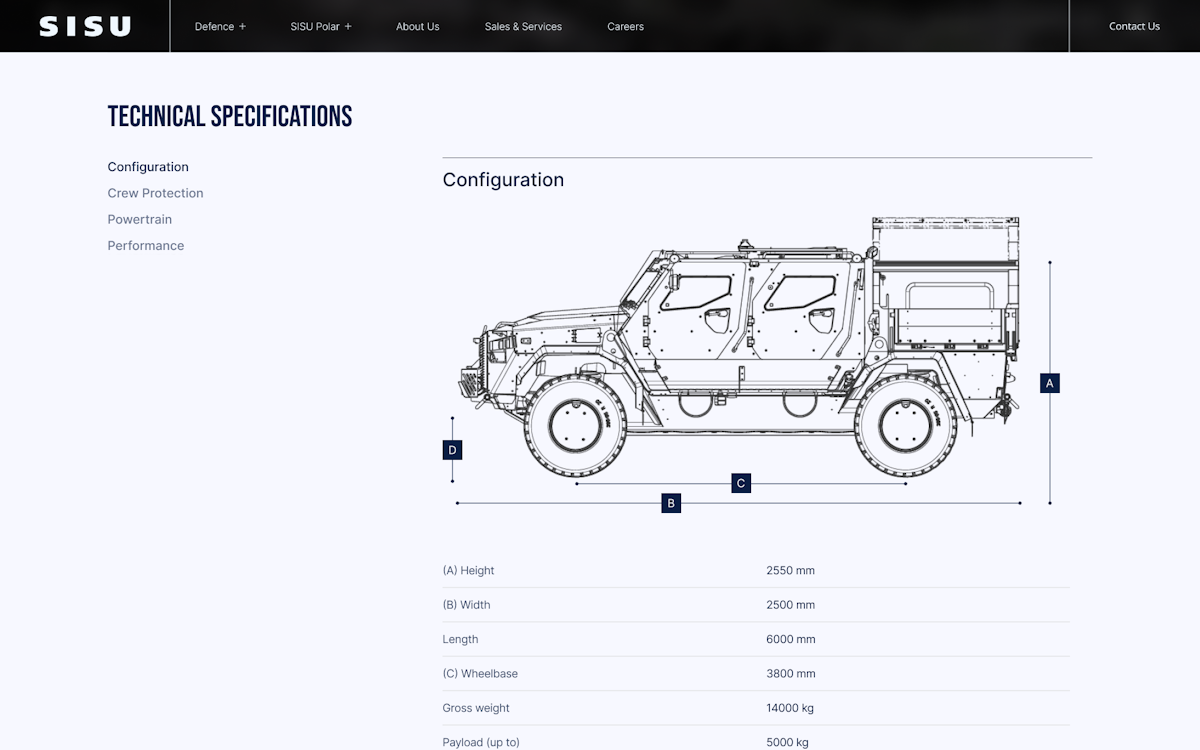Open the Careers page
1200x750 pixels.
[625, 26]
